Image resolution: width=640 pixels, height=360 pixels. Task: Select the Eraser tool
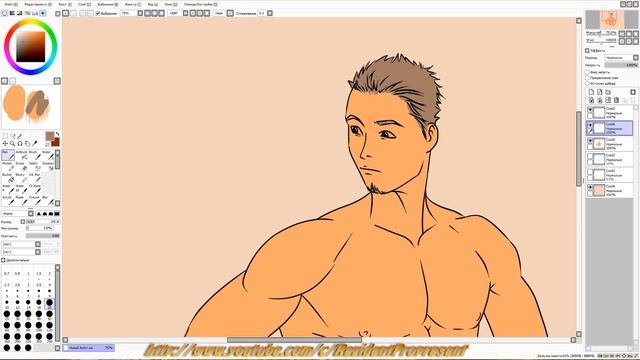tap(22, 167)
